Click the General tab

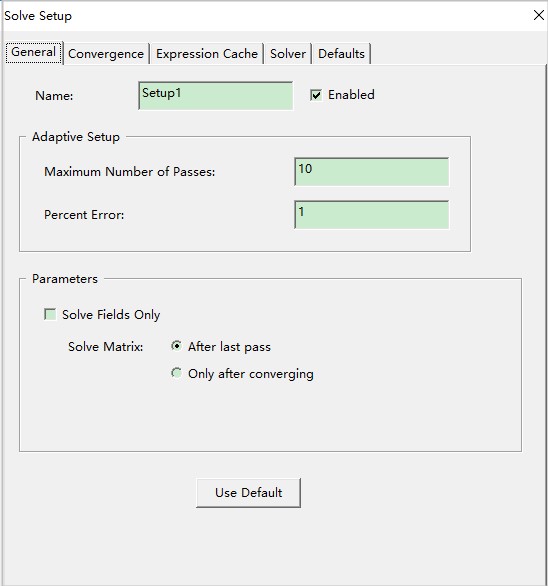tap(33, 52)
